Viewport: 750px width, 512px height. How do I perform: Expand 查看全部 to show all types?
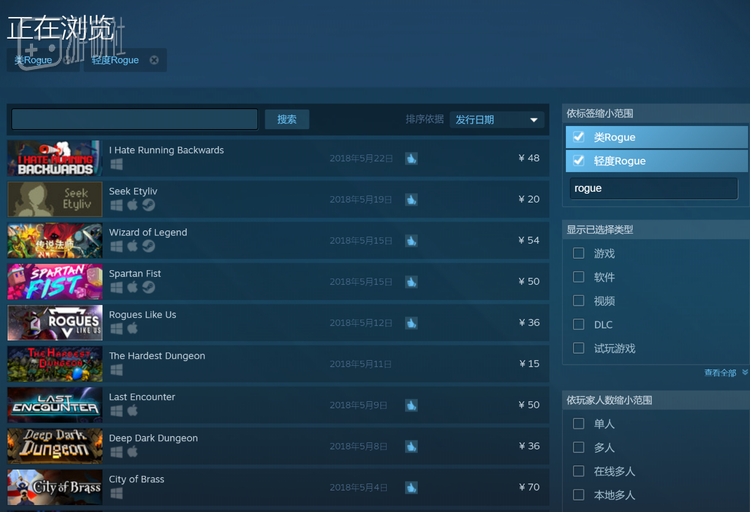(724, 372)
